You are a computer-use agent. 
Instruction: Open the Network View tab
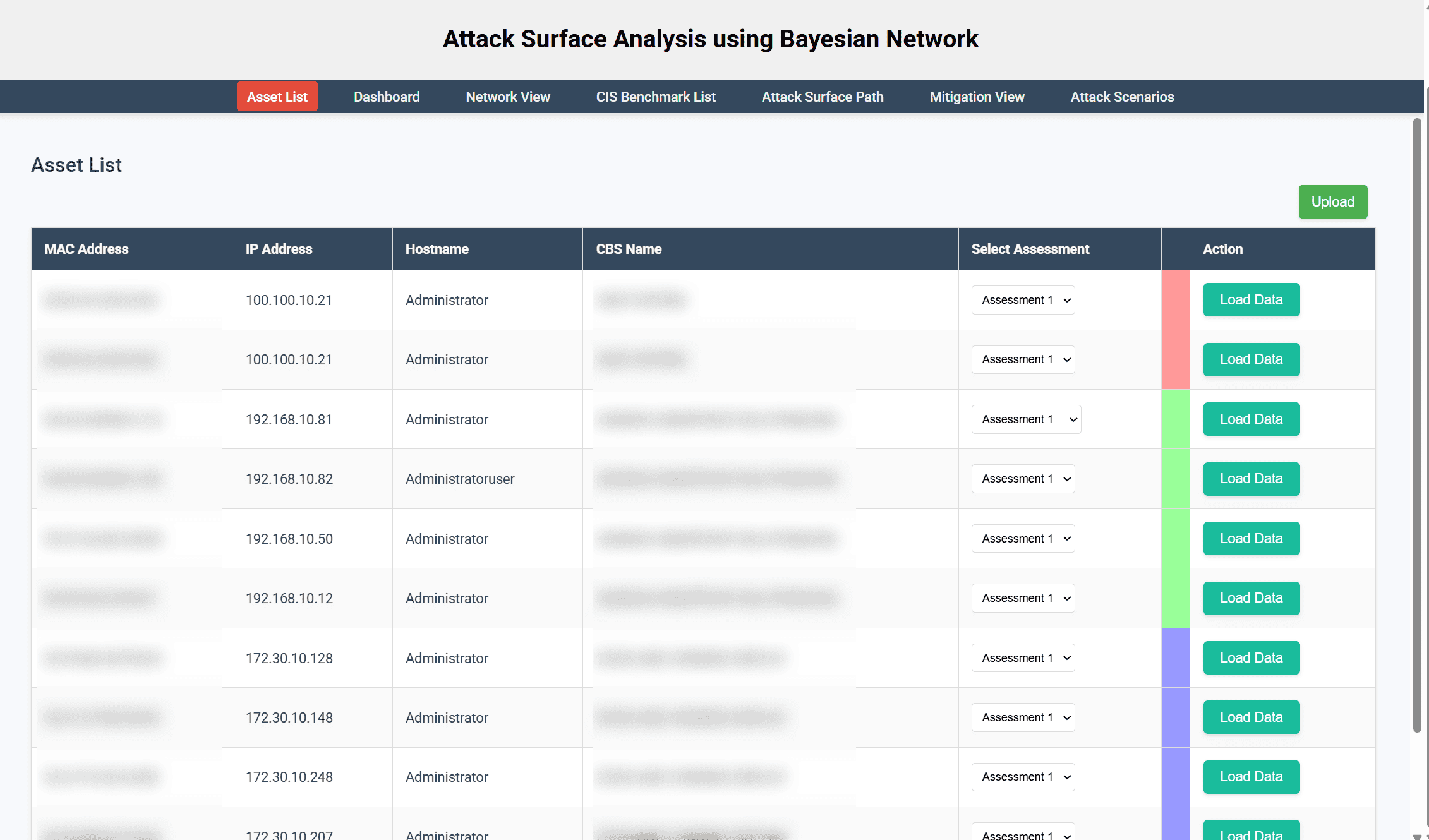507,97
